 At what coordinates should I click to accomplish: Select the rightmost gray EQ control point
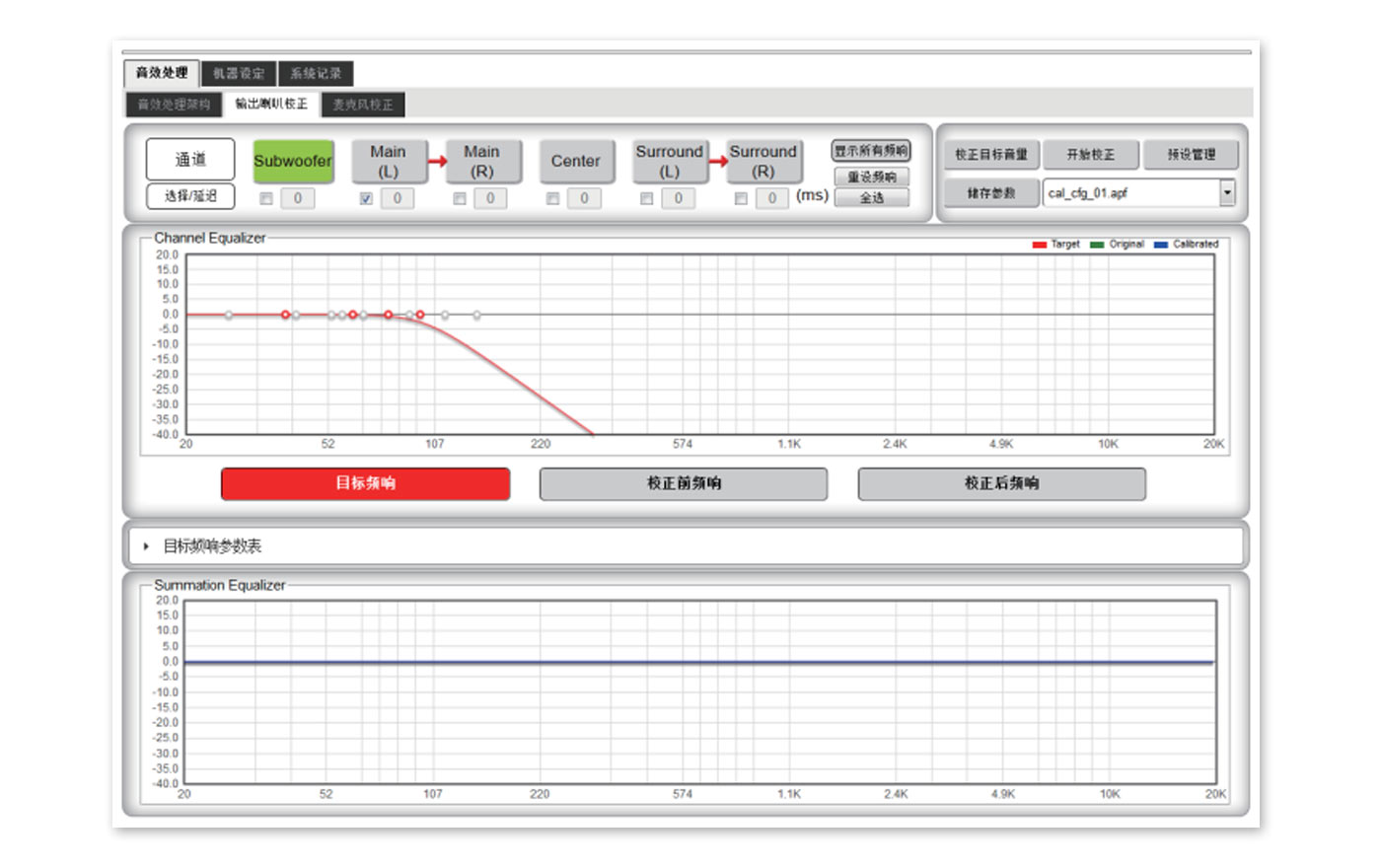(x=476, y=315)
